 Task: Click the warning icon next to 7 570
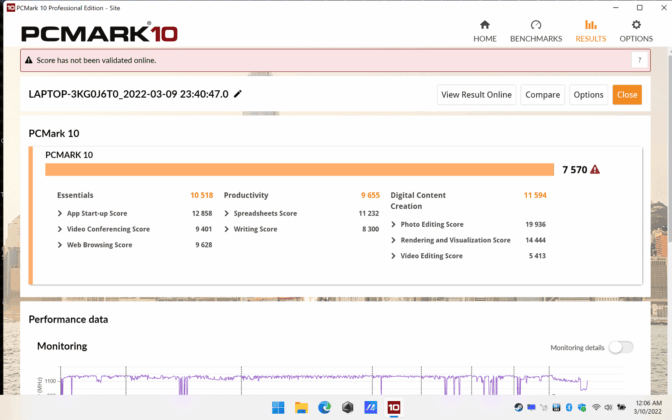[x=595, y=170]
